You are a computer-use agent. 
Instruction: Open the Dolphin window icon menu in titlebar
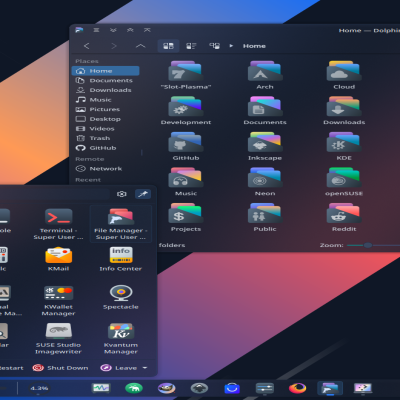(x=79, y=30)
